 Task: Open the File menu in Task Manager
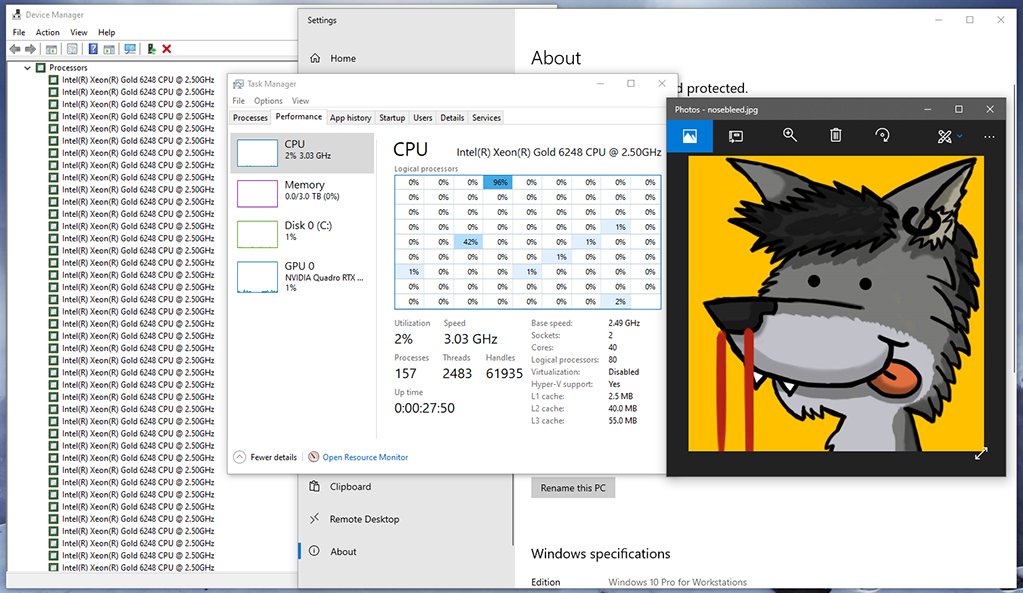(239, 100)
